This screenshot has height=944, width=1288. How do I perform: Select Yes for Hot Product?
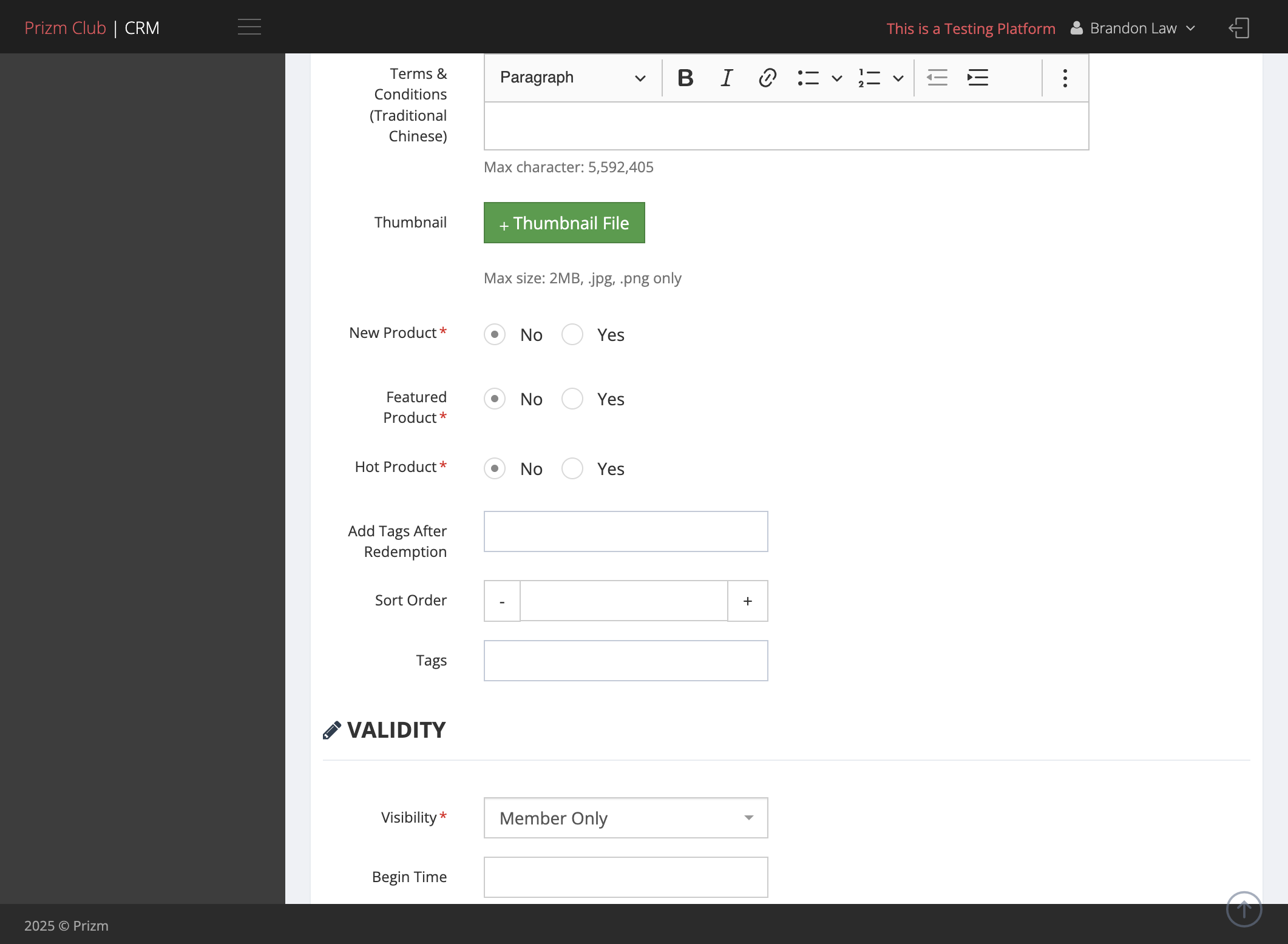click(572, 468)
